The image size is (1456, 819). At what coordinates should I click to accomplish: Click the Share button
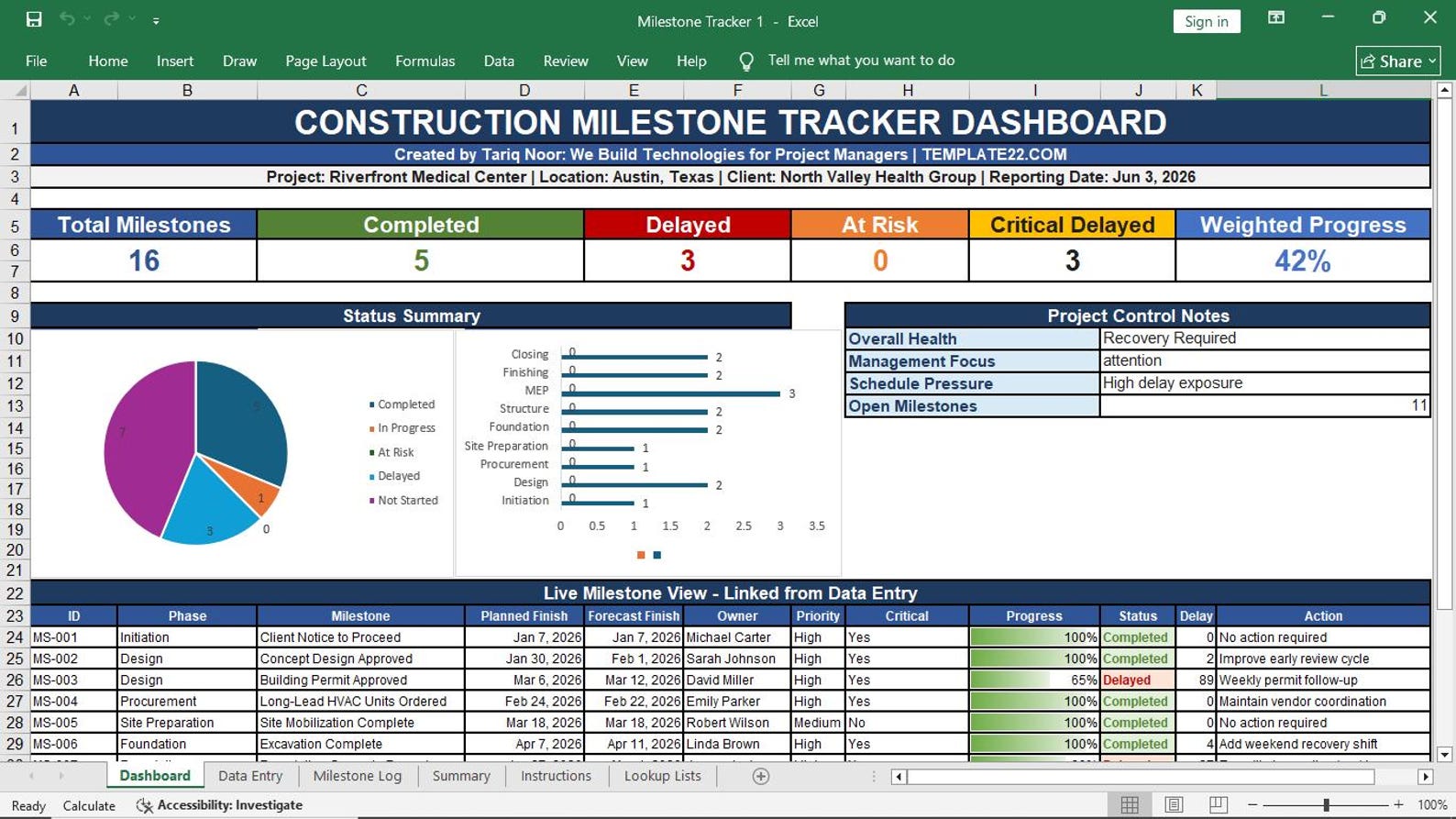(1398, 61)
